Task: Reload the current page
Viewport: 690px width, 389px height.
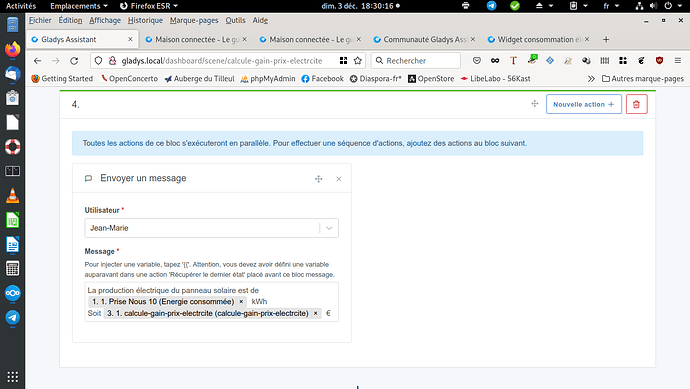Action: tap(74, 61)
